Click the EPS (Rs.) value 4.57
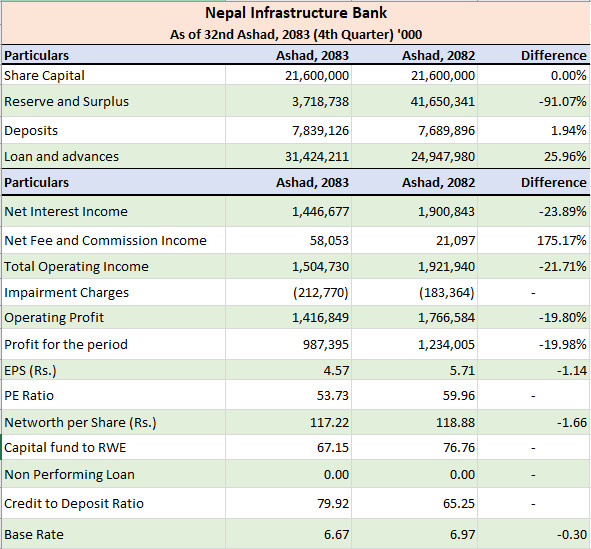This screenshot has height=549, width=591. point(336,371)
